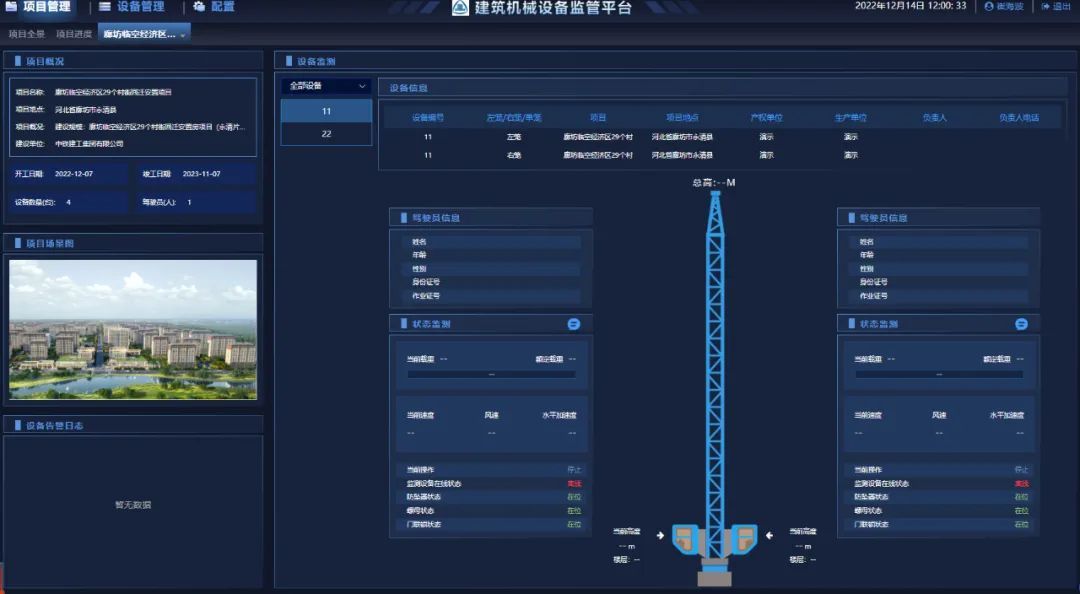The width and height of the screenshot is (1080, 594).
Task: Click the right elevator cage on tower
Action: coord(740,539)
